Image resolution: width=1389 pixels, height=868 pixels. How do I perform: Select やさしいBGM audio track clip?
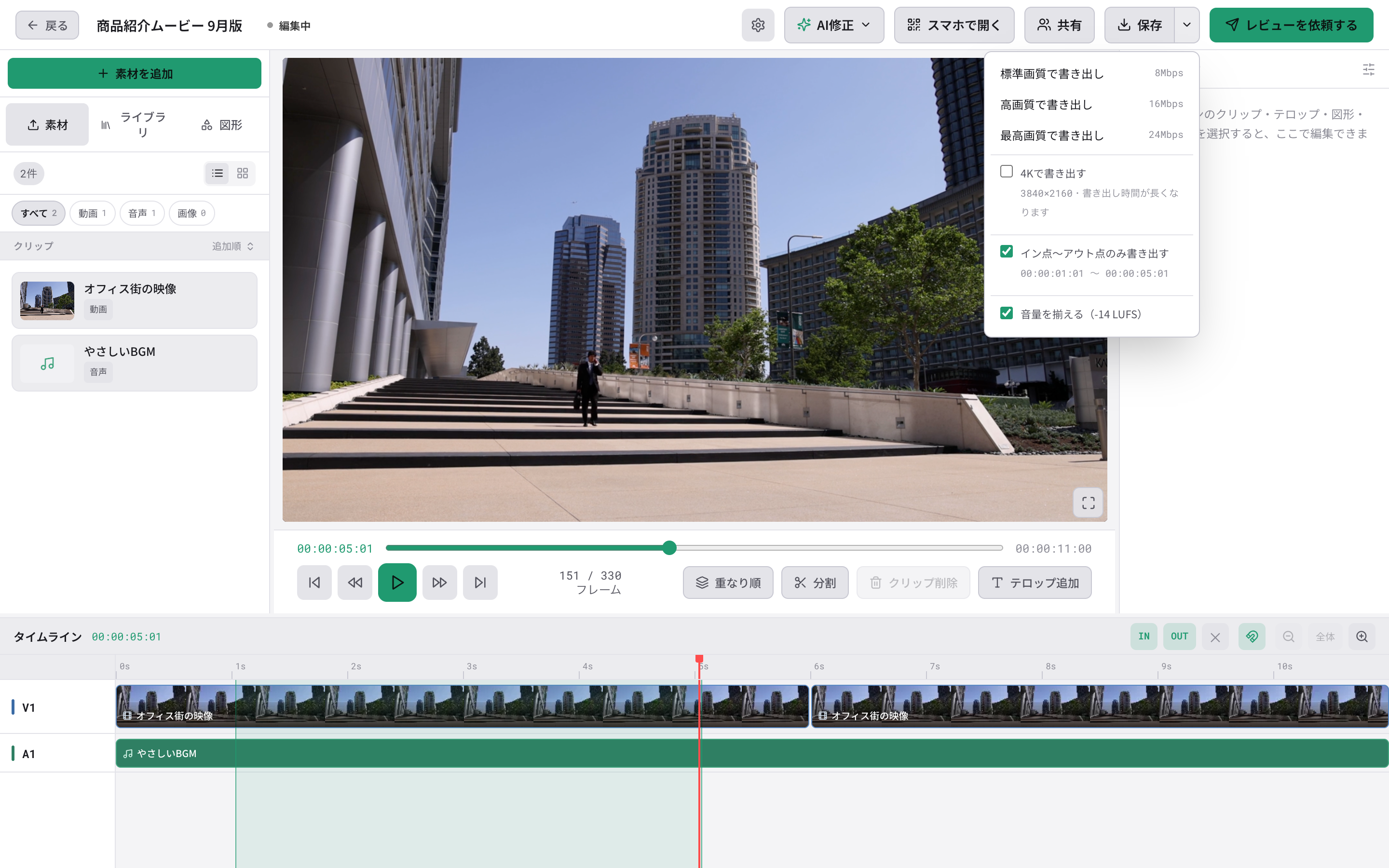(752, 753)
